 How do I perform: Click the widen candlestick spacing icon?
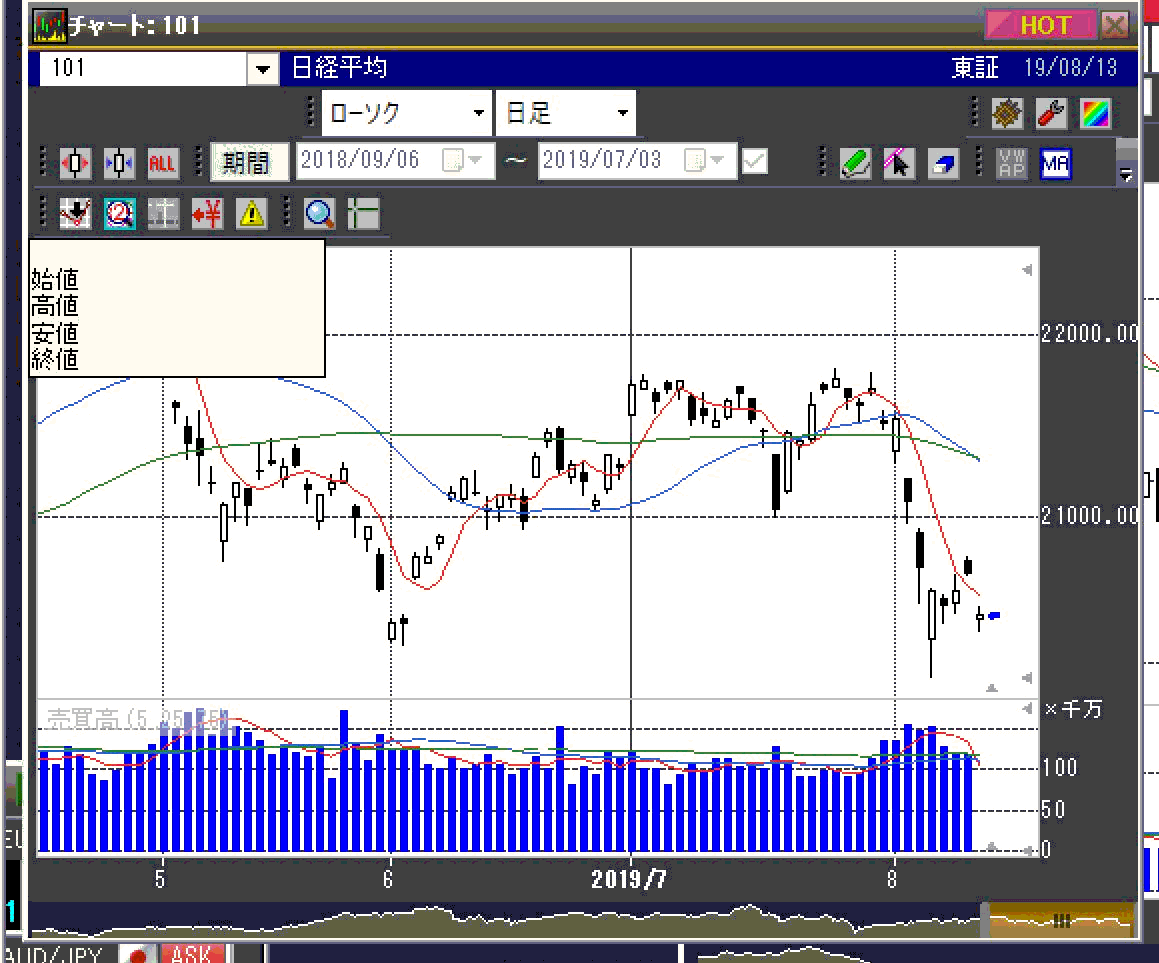tap(75, 163)
